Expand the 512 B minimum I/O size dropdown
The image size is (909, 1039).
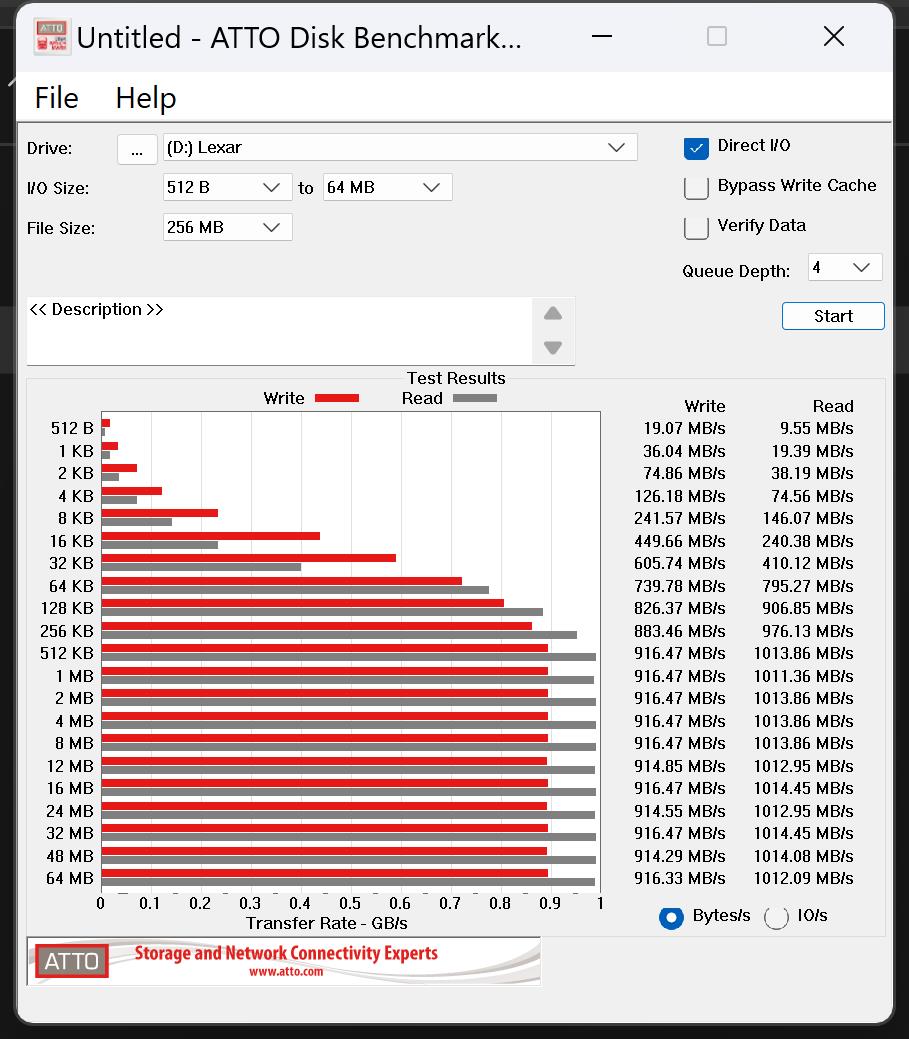coord(227,188)
